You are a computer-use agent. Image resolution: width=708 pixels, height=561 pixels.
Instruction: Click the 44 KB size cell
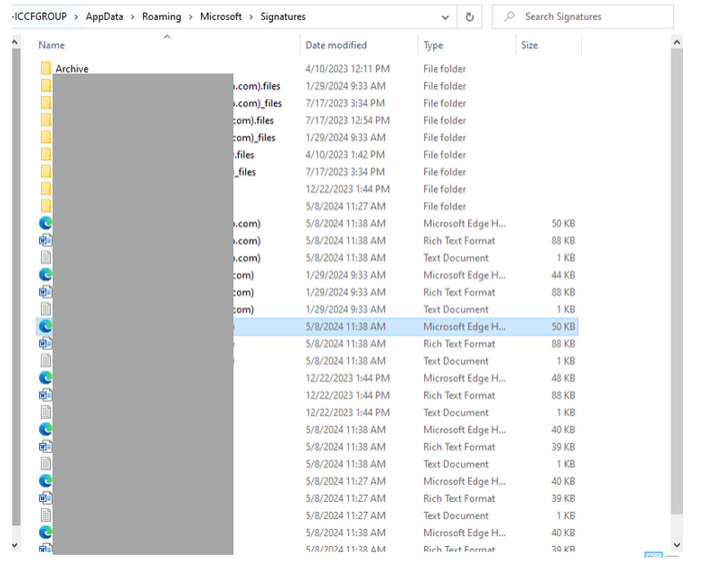click(563, 275)
